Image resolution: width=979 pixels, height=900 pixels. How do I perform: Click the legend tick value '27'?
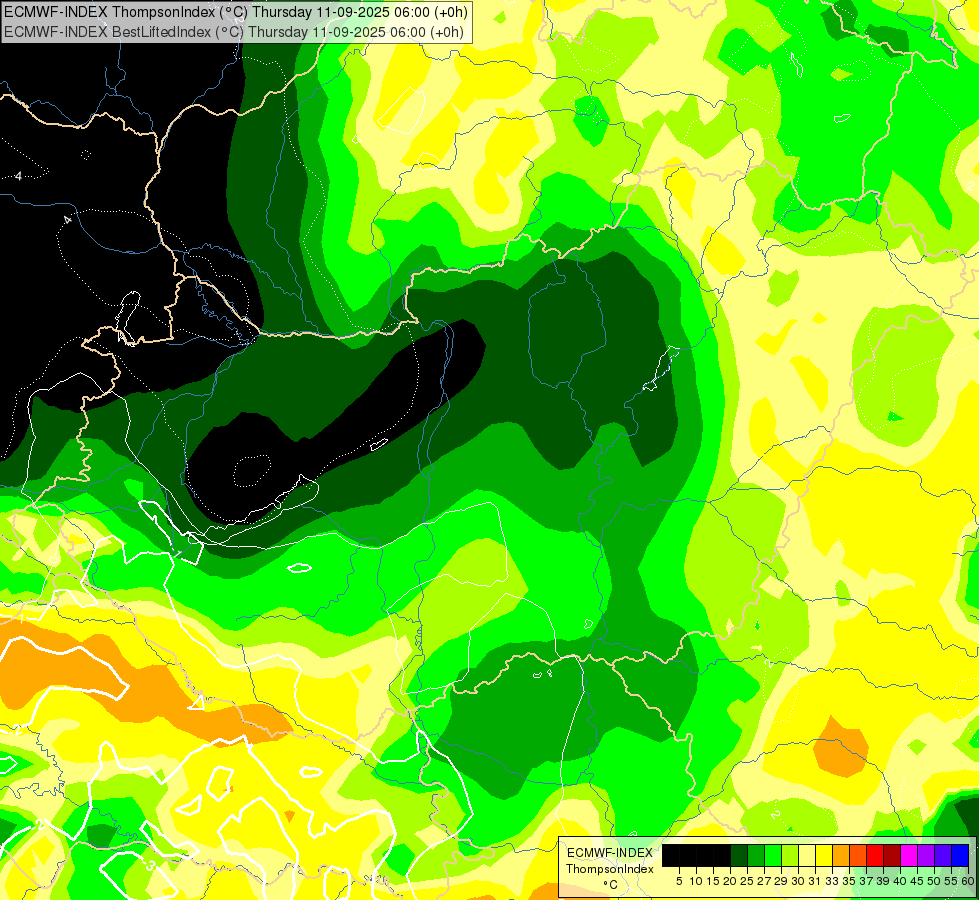764,881
